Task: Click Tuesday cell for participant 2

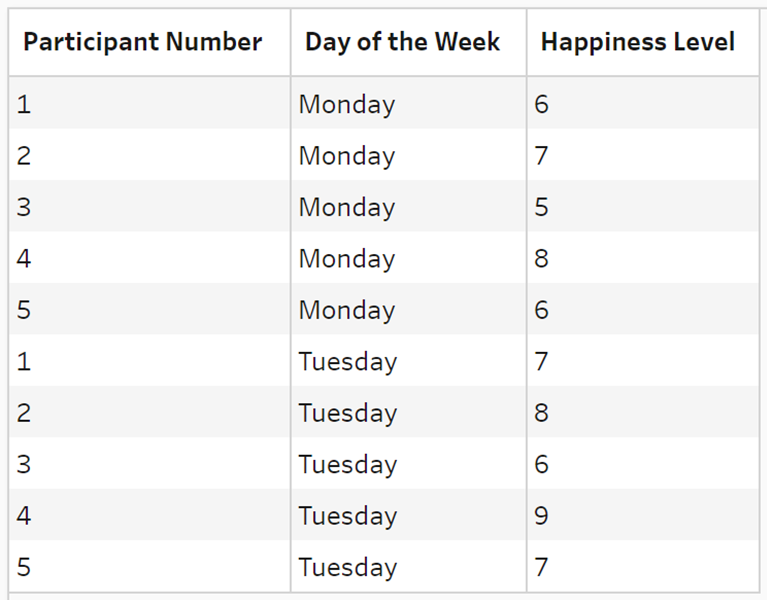Action: 348,413
